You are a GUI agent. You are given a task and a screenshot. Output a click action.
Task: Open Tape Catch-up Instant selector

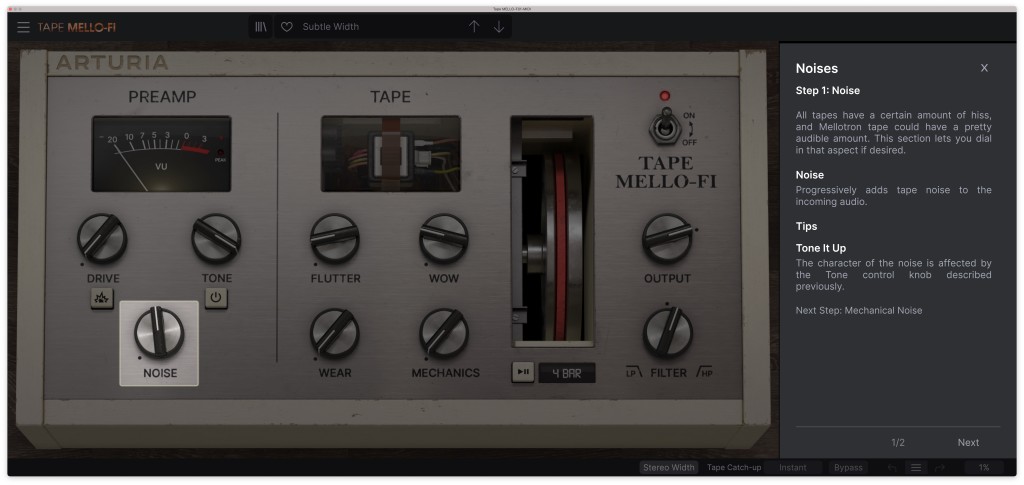(x=793, y=467)
